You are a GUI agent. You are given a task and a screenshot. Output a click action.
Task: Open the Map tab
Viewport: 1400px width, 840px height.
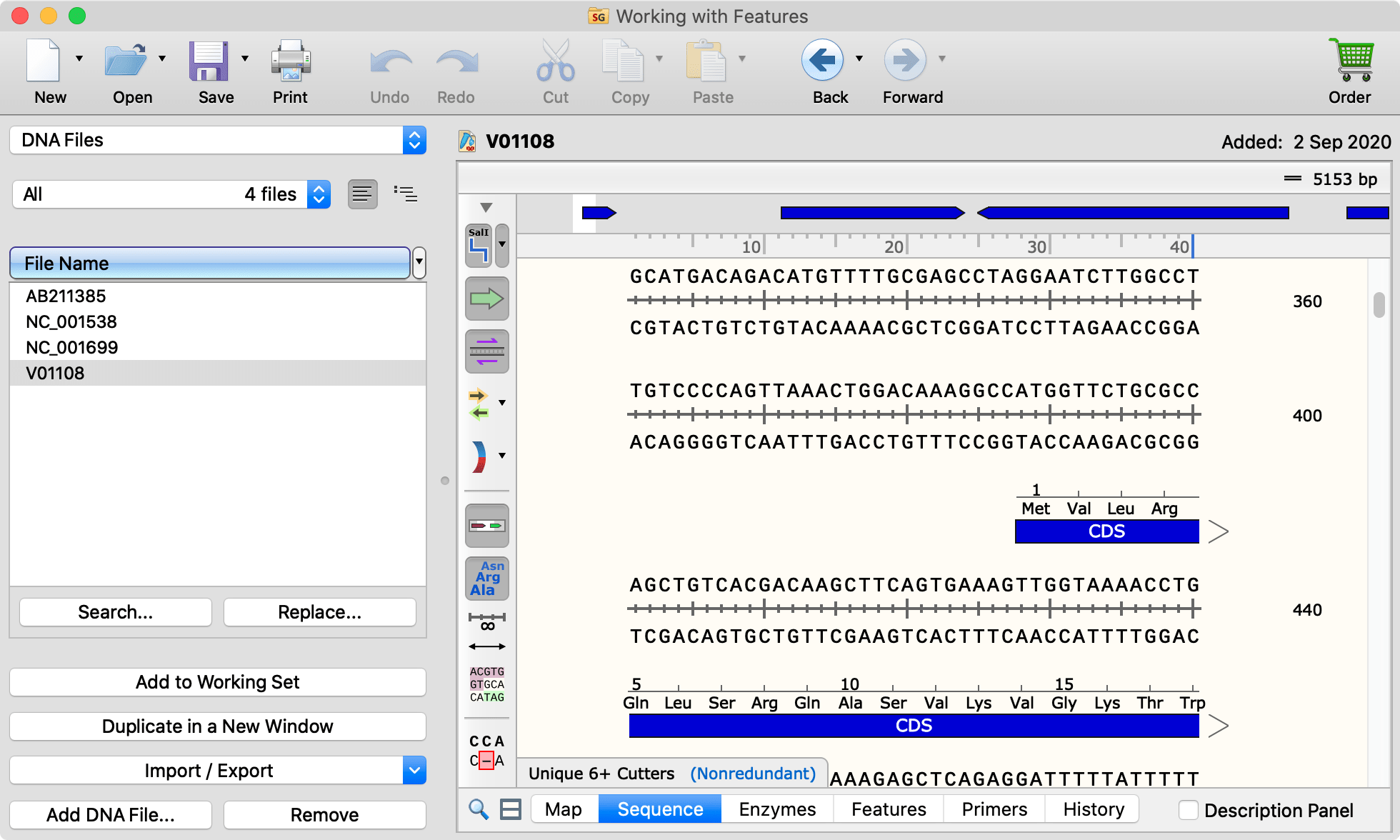coord(564,809)
